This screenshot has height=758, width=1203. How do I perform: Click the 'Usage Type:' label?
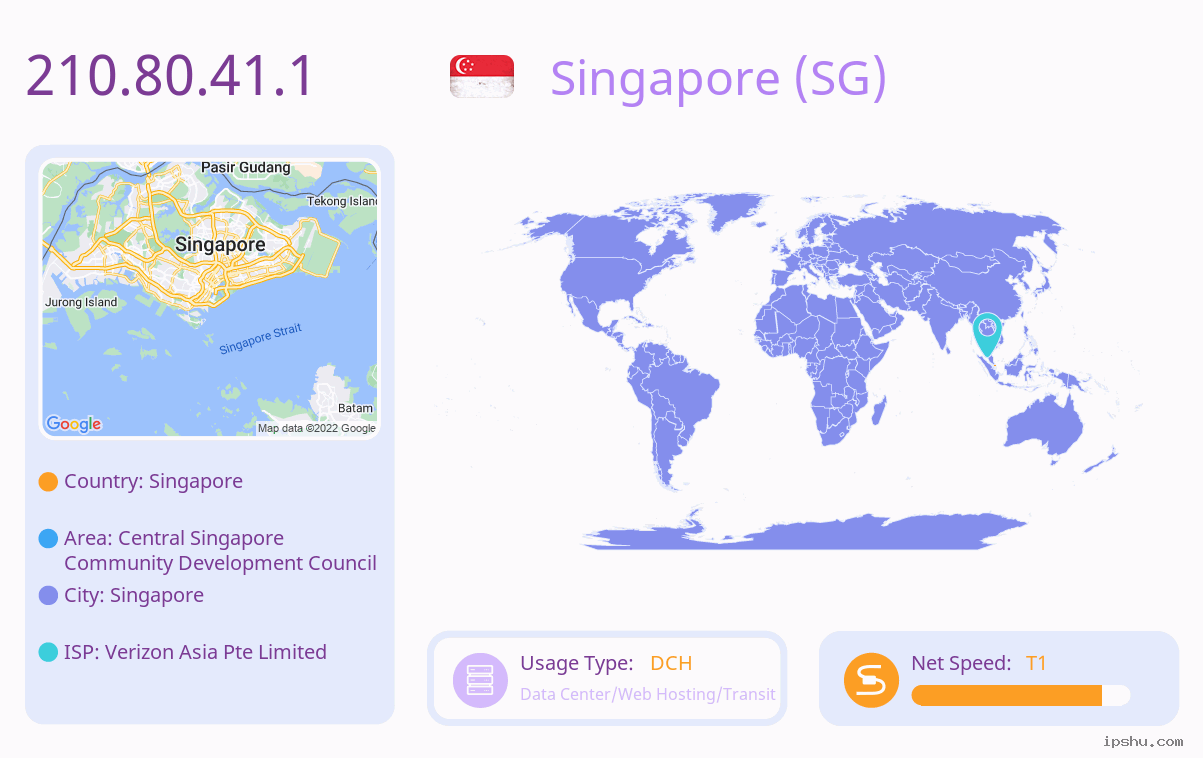point(576,663)
